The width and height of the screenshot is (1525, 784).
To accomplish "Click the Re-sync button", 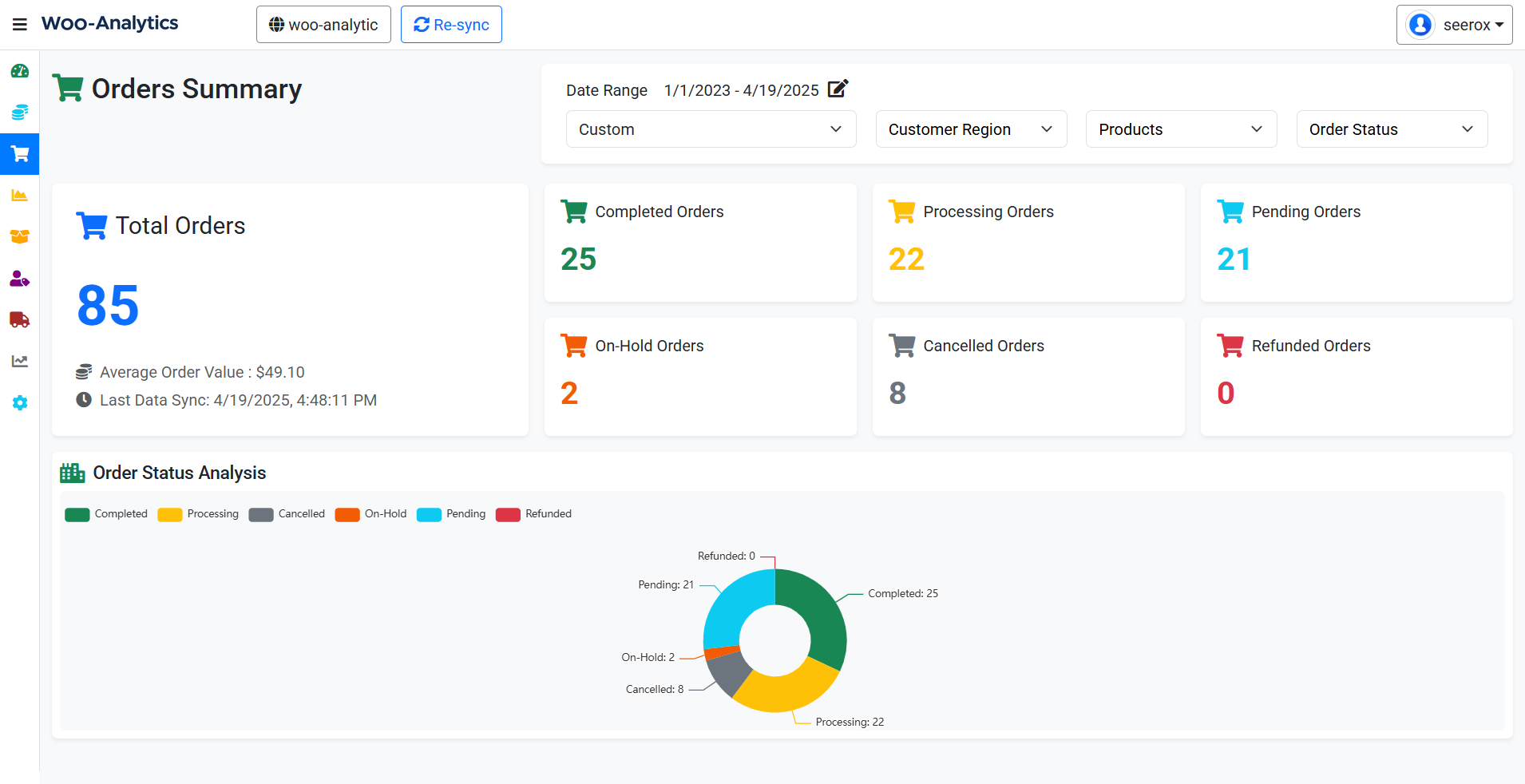I will [x=451, y=25].
